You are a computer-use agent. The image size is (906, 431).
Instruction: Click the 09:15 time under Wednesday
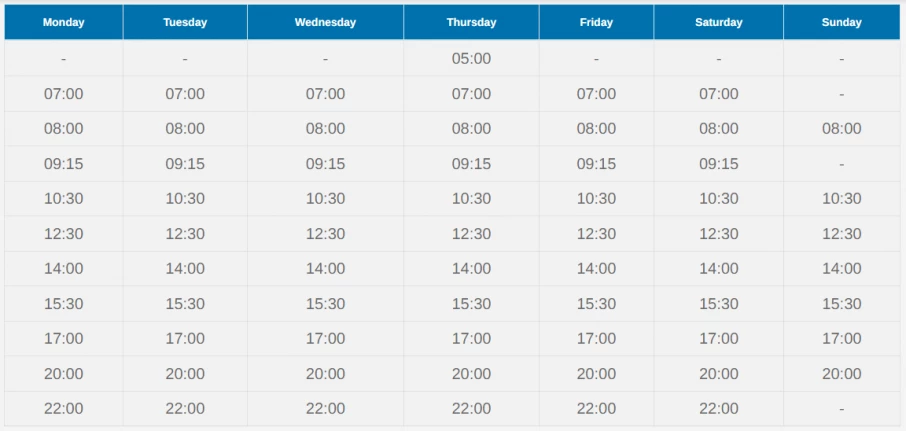325,164
